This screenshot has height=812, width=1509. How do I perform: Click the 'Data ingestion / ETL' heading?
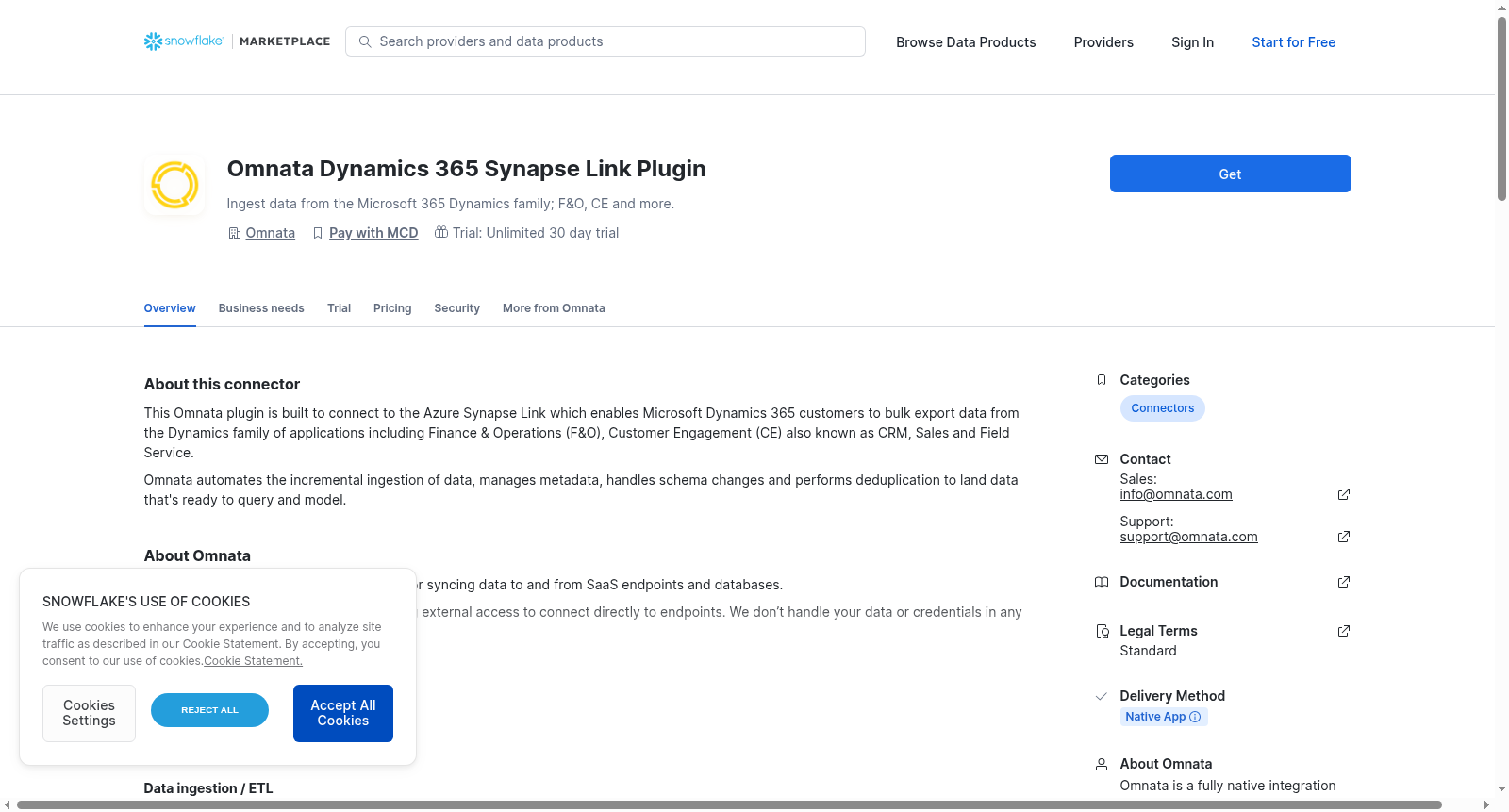pyautogui.click(x=208, y=788)
